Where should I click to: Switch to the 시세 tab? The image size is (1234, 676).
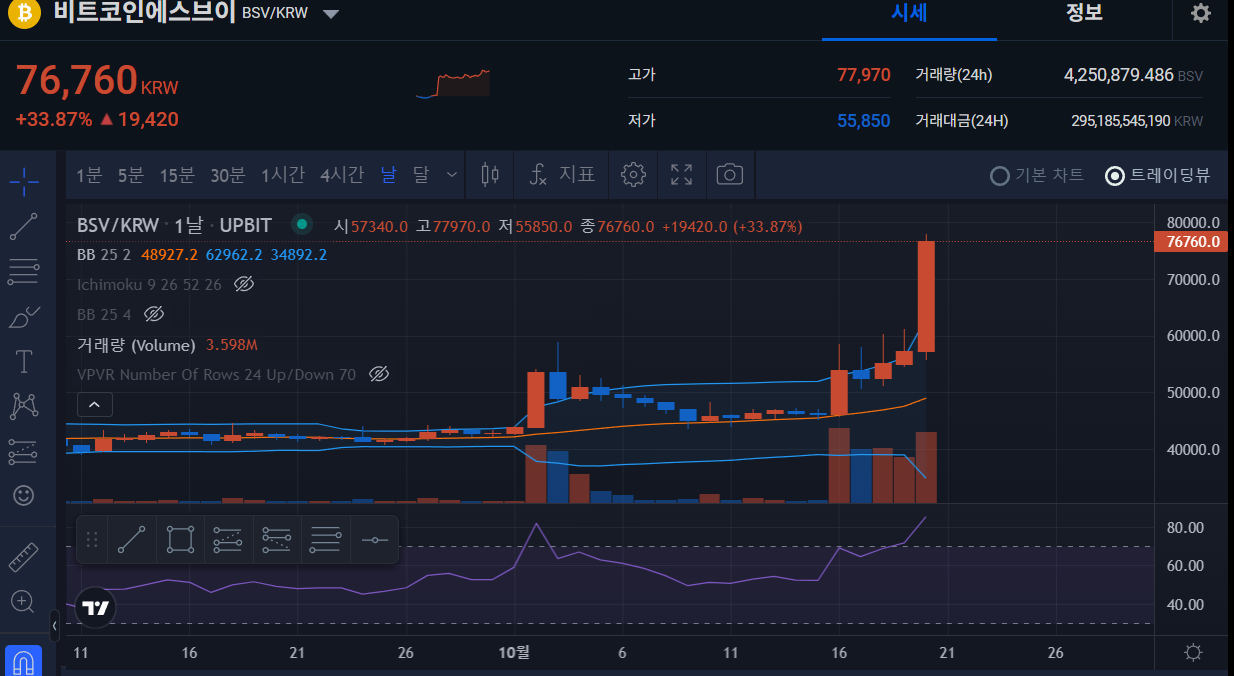[x=909, y=13]
